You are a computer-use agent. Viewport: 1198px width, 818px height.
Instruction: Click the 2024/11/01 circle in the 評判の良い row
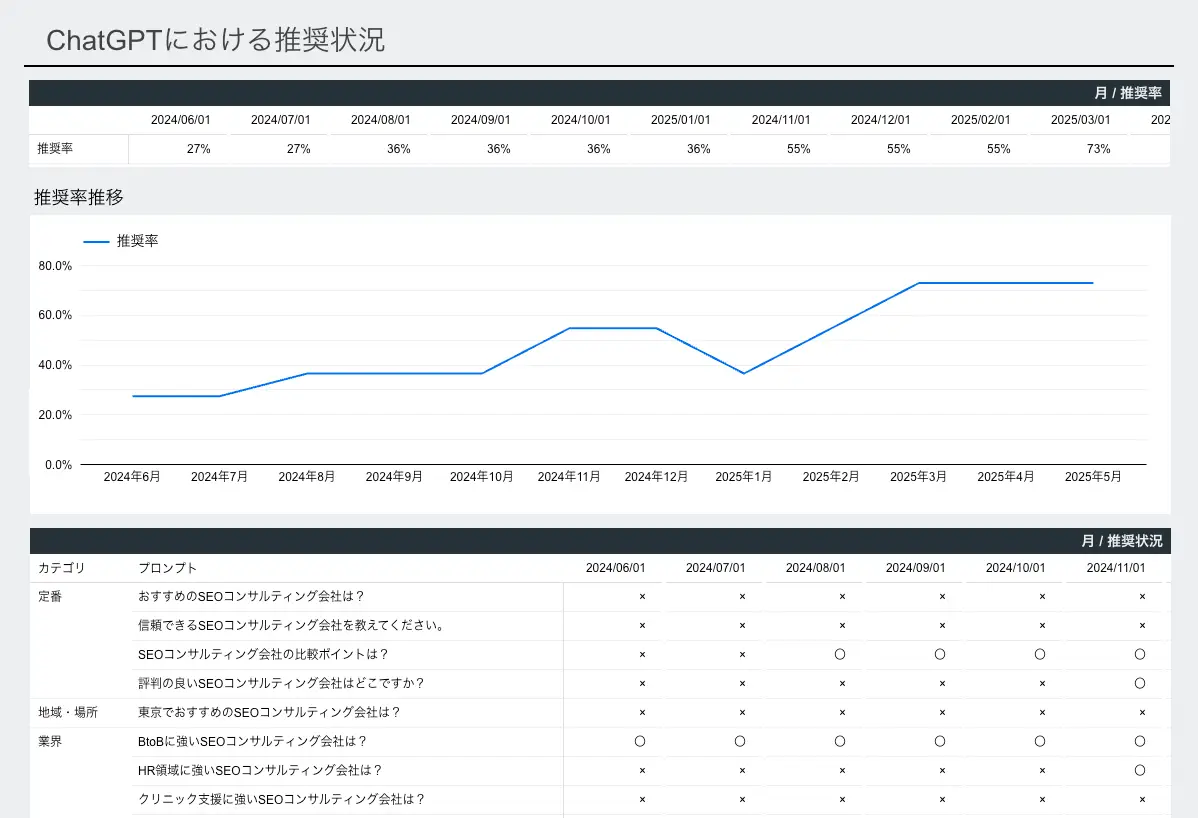pyautogui.click(x=1140, y=684)
